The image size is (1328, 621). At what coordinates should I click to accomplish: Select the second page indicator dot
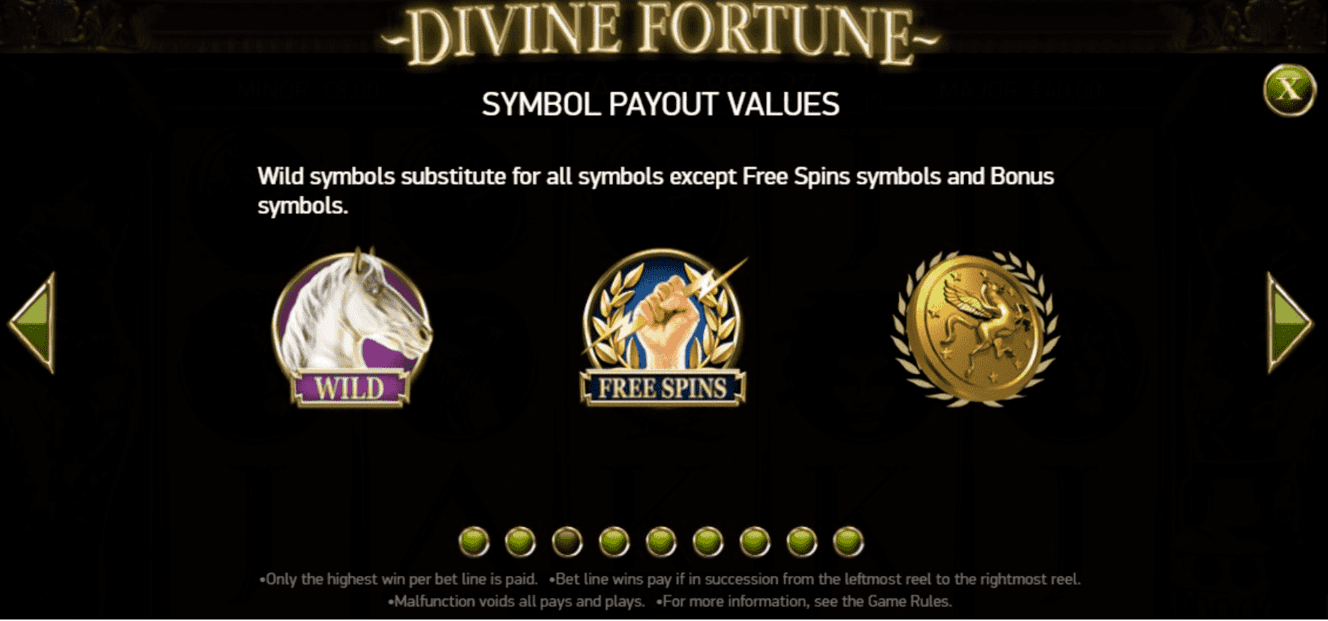coord(521,542)
